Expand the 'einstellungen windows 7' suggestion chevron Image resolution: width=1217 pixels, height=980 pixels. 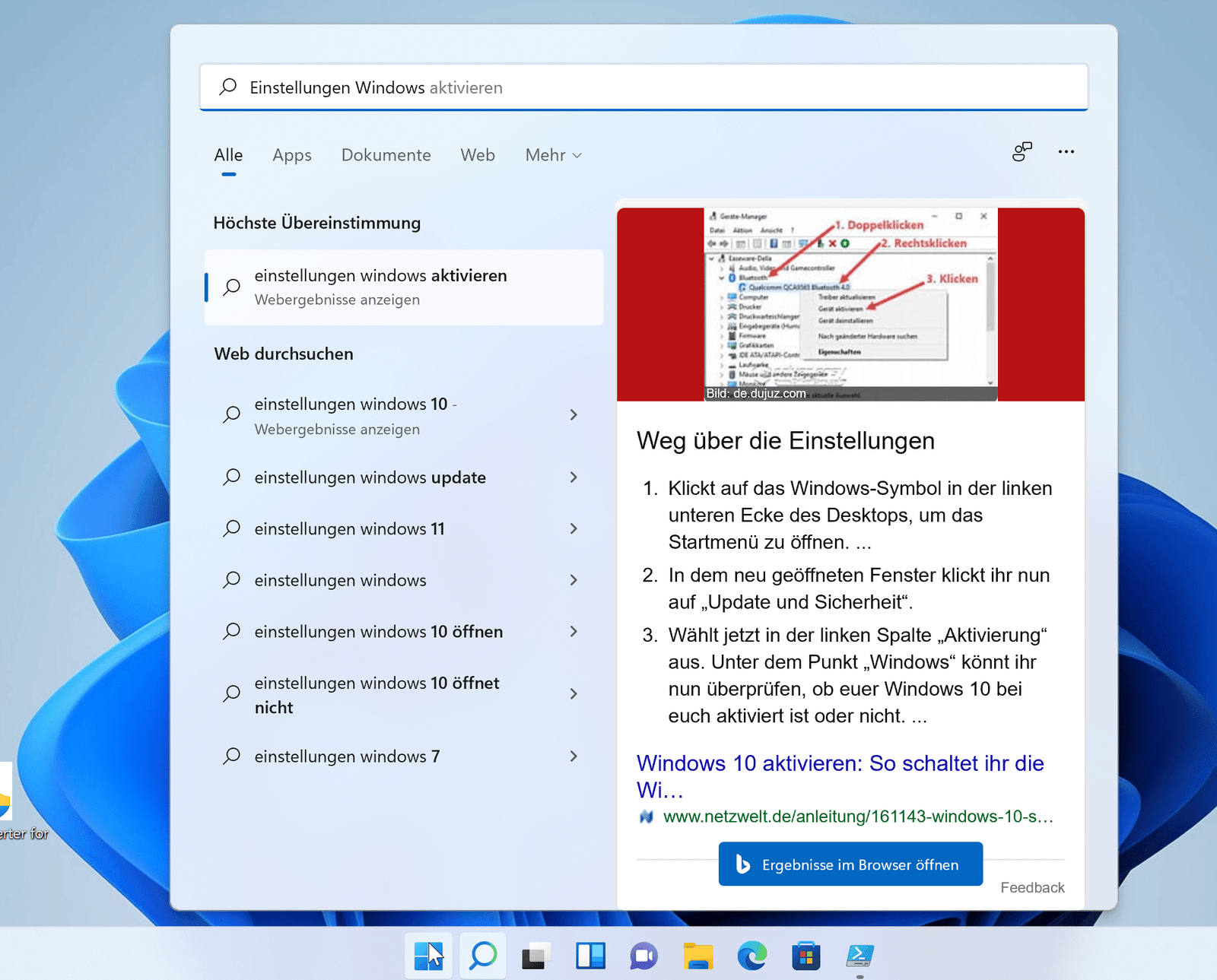(574, 756)
